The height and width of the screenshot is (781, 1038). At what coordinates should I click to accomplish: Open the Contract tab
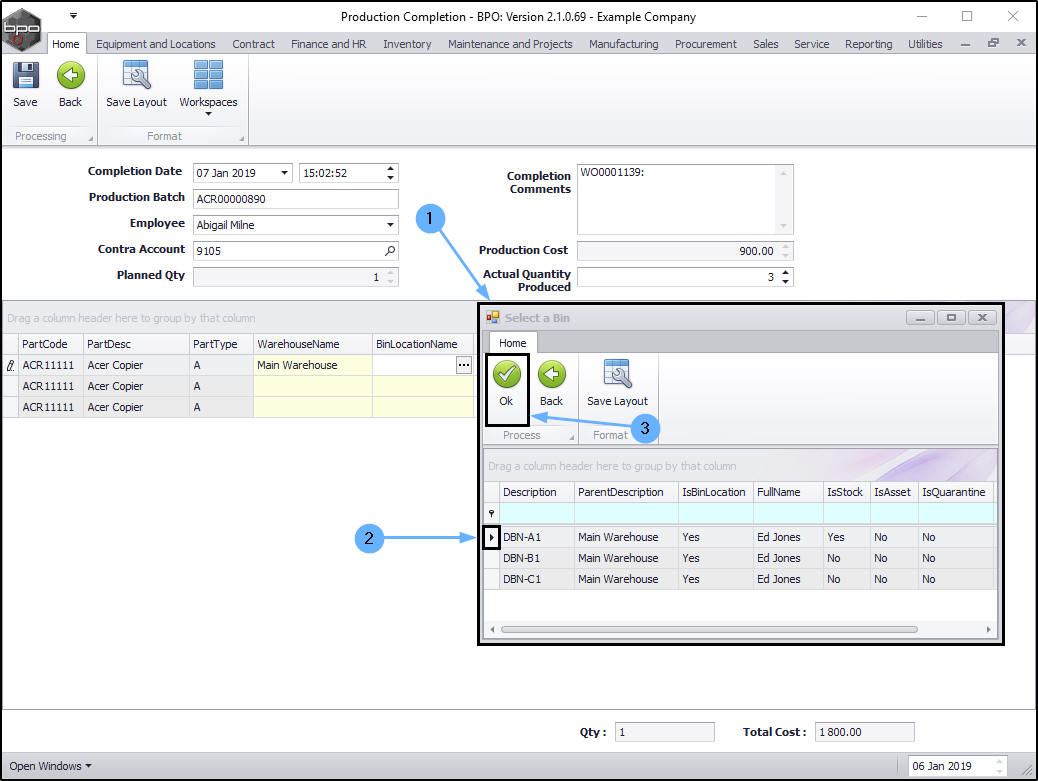[x=253, y=44]
